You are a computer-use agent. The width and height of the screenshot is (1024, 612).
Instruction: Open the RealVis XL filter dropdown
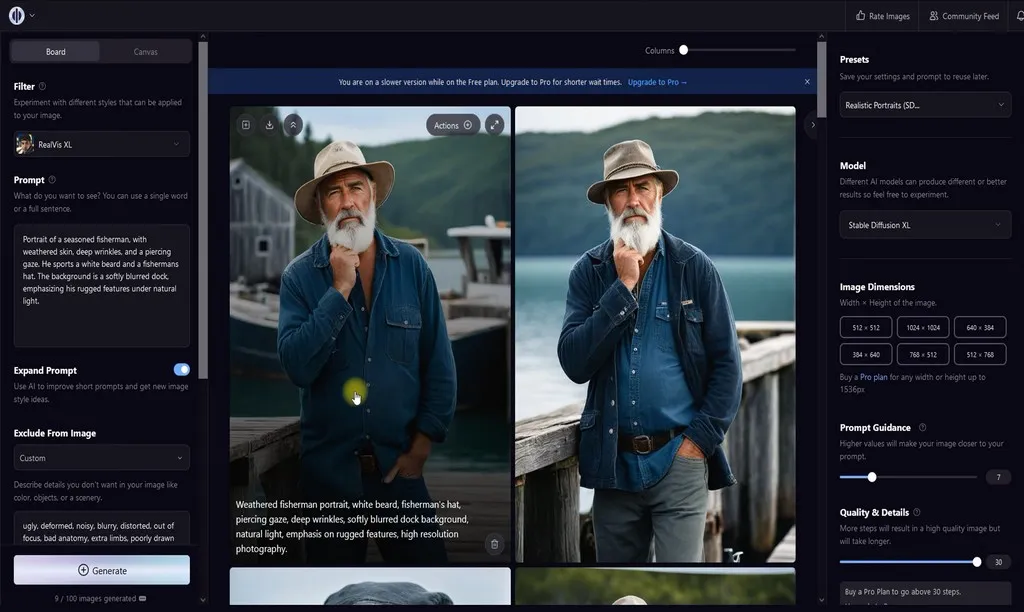(102, 145)
